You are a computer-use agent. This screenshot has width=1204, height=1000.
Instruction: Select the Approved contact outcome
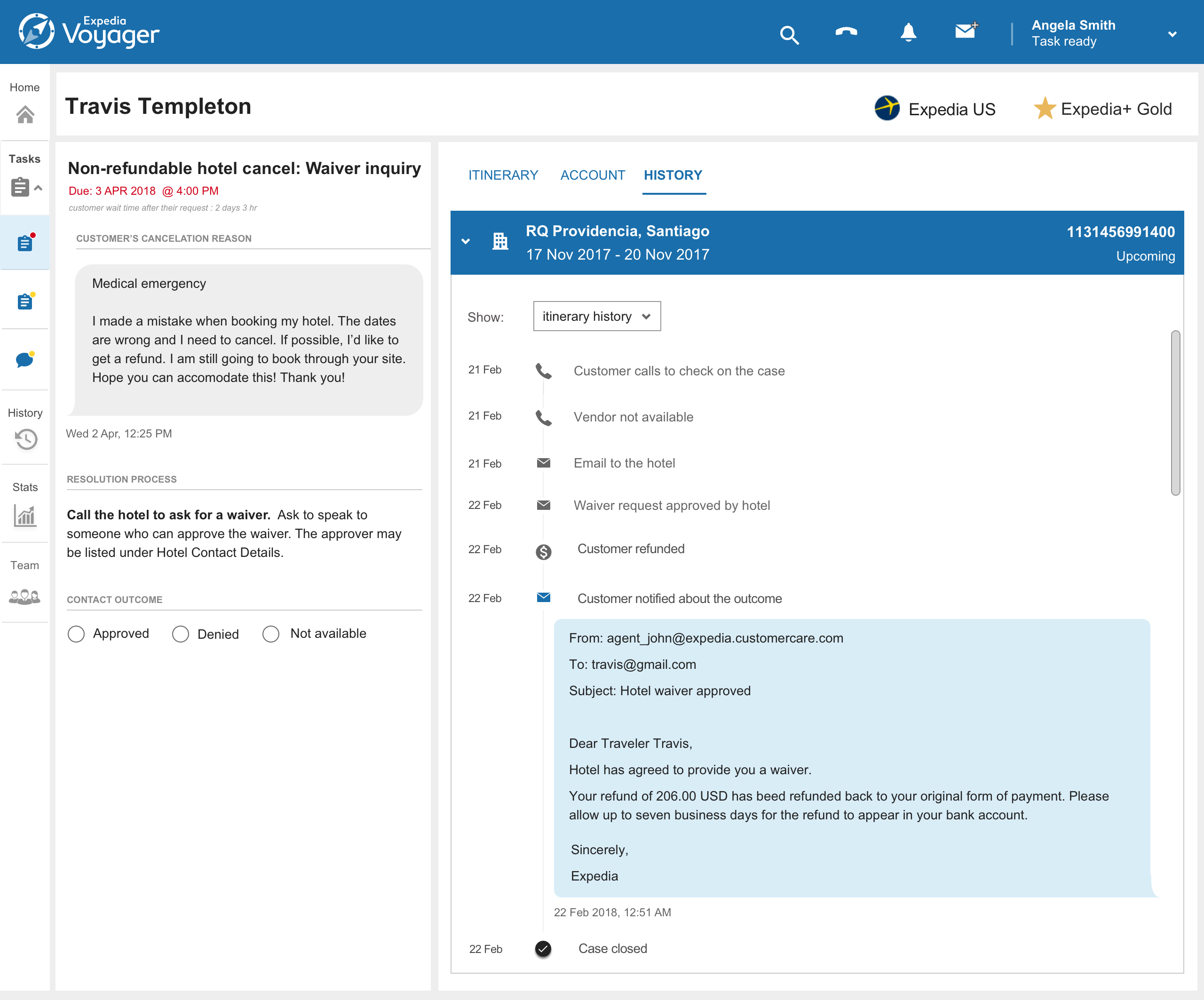point(76,634)
